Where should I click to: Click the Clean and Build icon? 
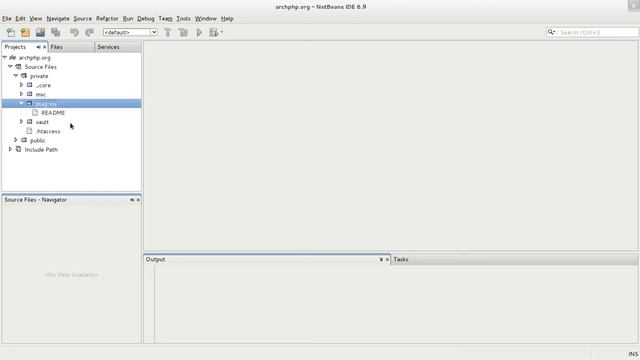pos(183,32)
